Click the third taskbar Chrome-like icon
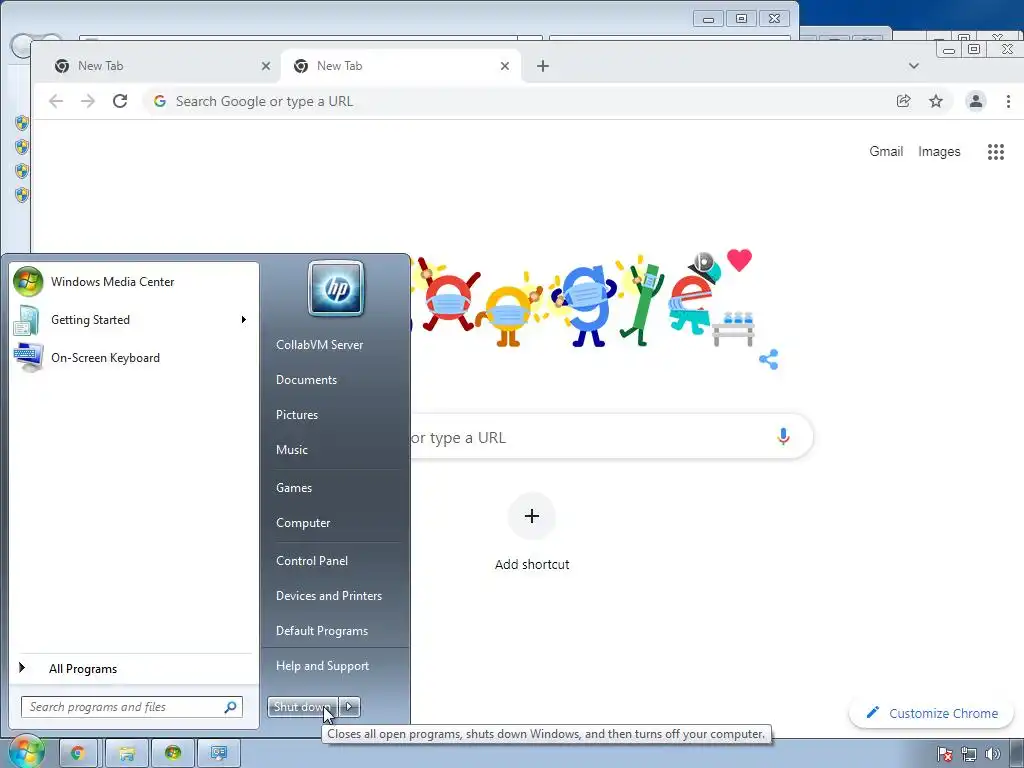 (x=173, y=753)
